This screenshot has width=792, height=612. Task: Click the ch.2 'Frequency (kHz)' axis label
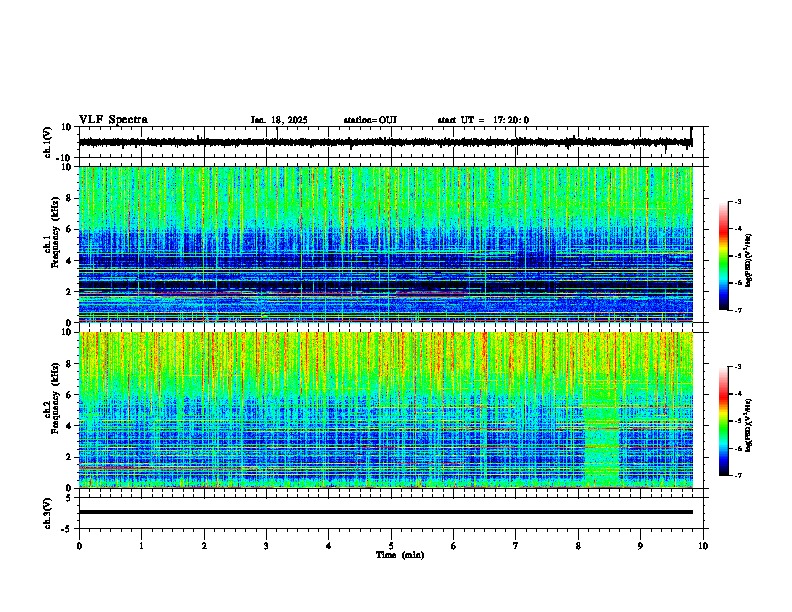(x=55, y=398)
